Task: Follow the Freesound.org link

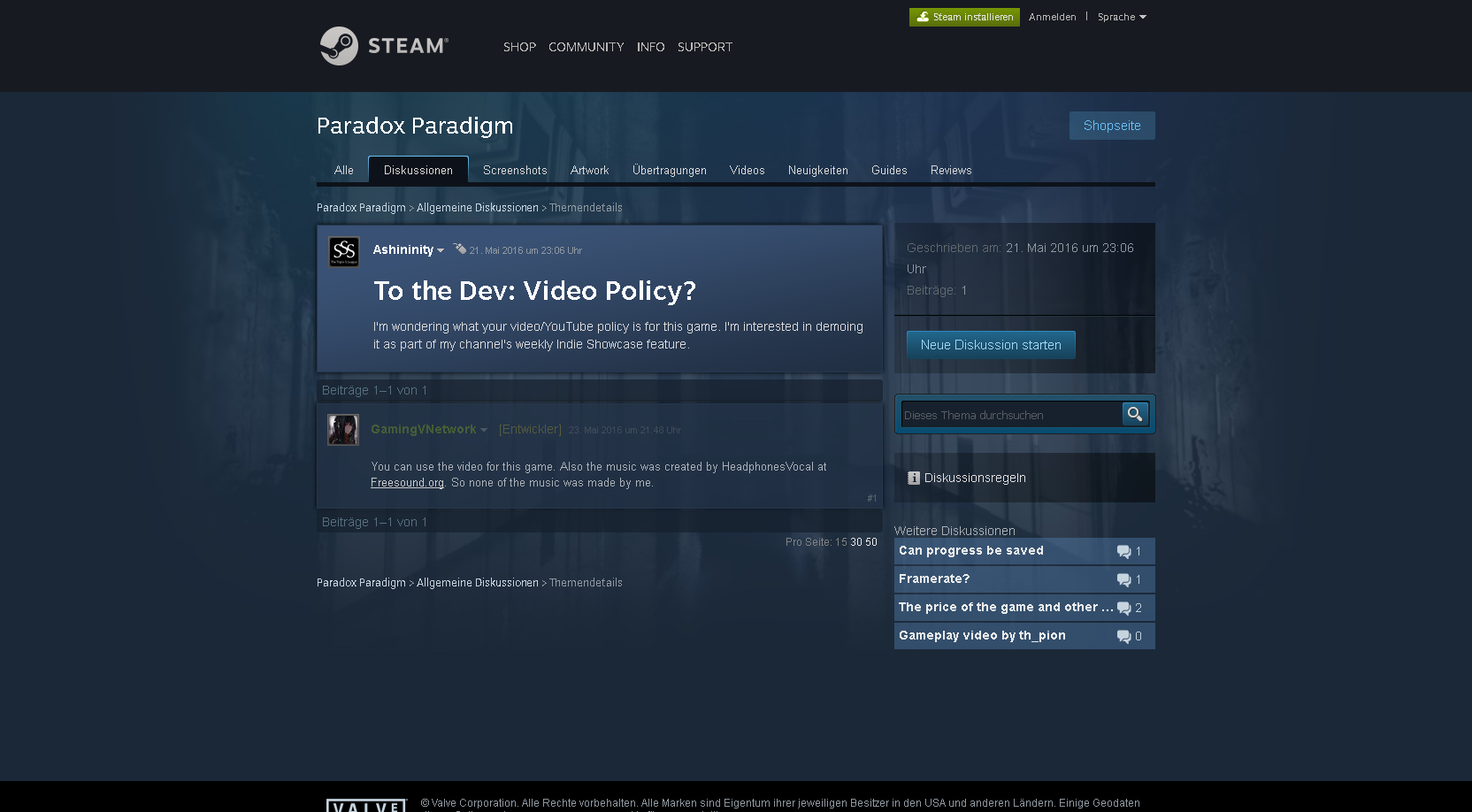Action: [x=407, y=483]
